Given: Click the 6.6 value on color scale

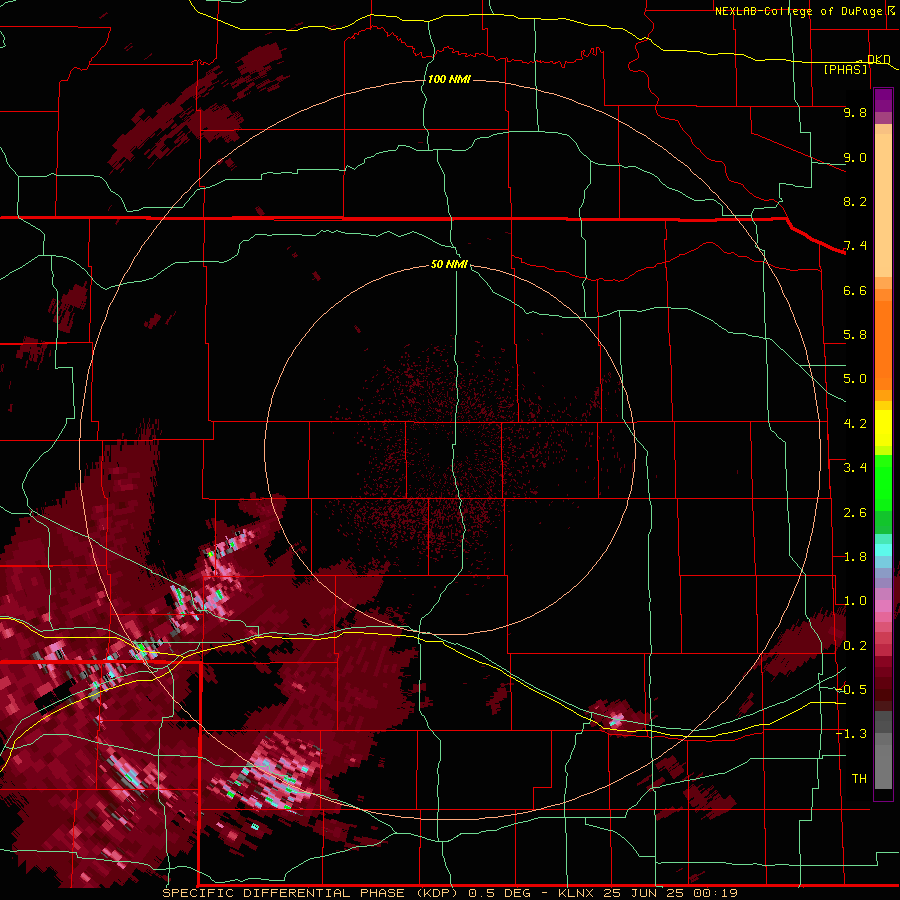Looking at the screenshot, I should pos(855,290).
